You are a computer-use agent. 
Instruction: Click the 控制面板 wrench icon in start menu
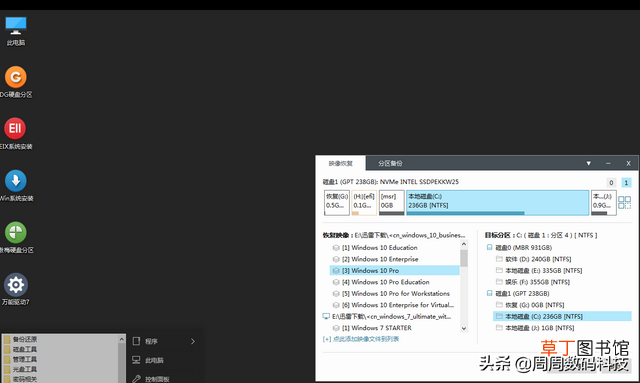point(136,379)
